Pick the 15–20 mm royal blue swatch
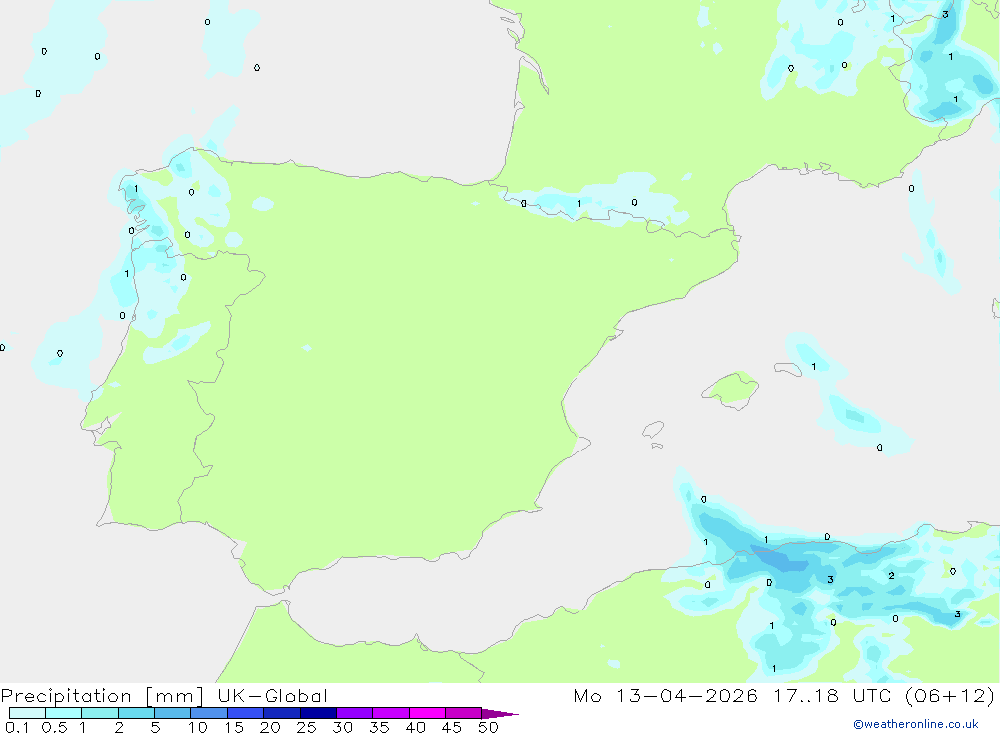 pyautogui.click(x=245, y=713)
